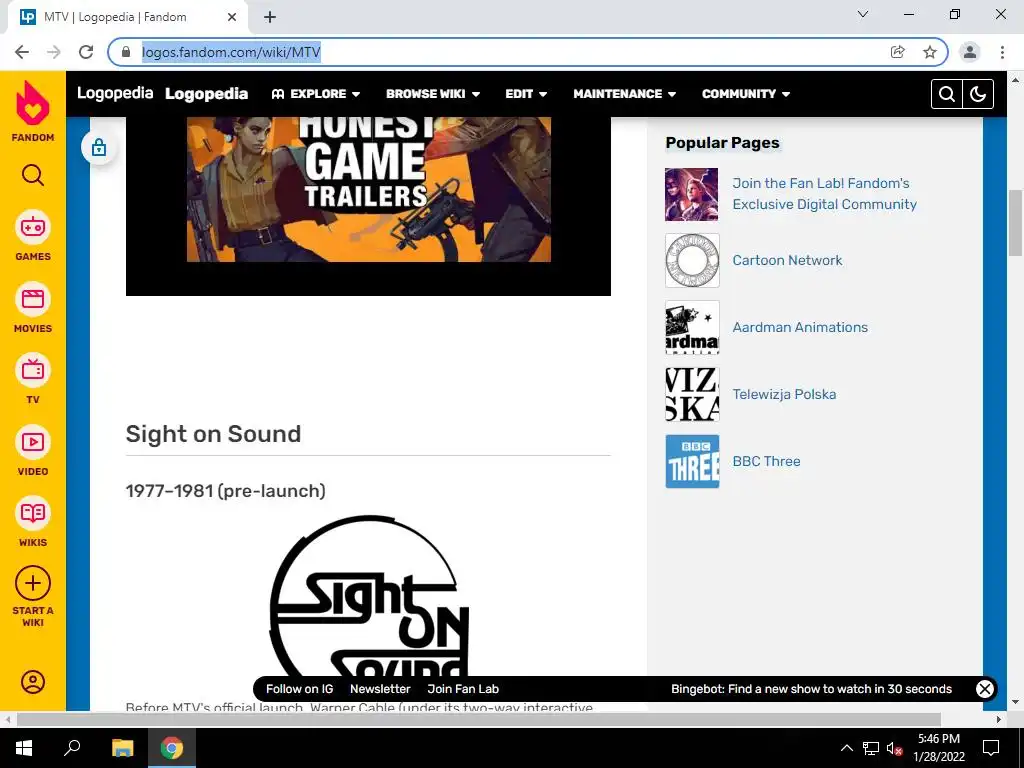This screenshot has height=768, width=1024.
Task: Open the notification center icon
Action: pos(991,748)
